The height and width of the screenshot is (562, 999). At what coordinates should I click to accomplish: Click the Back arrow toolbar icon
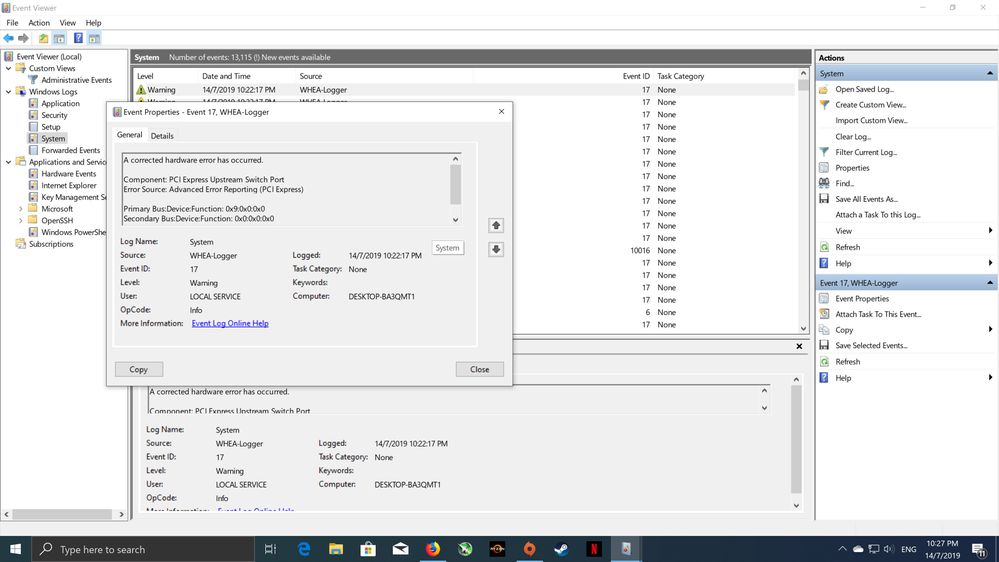pos(8,38)
